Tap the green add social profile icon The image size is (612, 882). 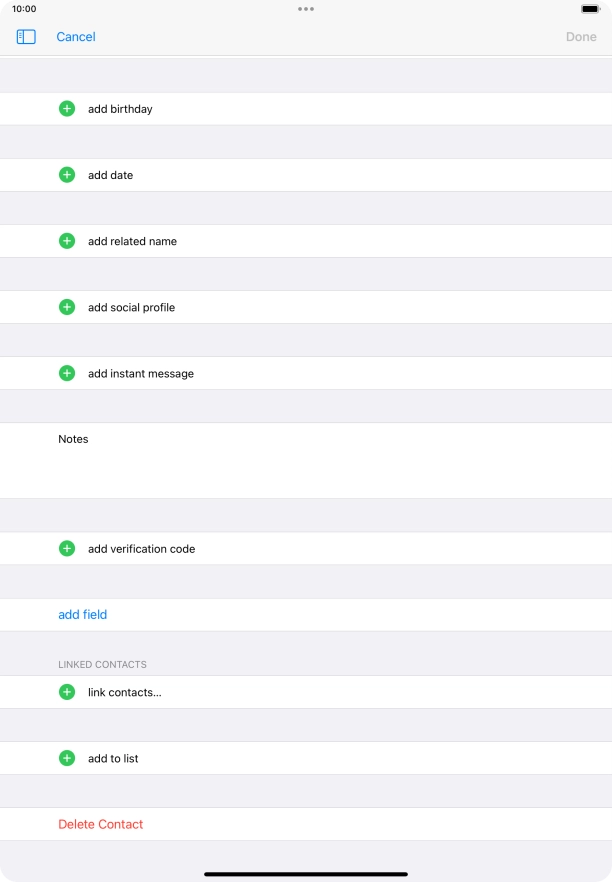click(x=67, y=306)
